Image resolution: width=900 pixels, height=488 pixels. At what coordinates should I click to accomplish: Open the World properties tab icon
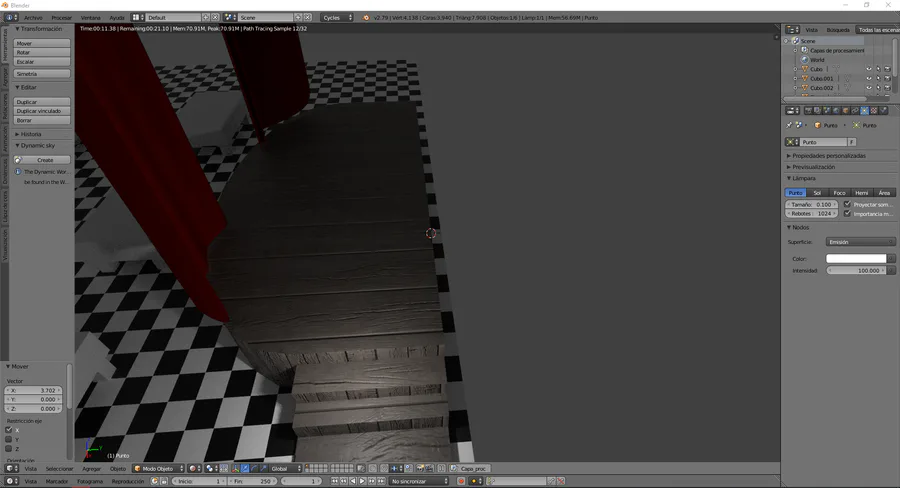(x=836, y=110)
